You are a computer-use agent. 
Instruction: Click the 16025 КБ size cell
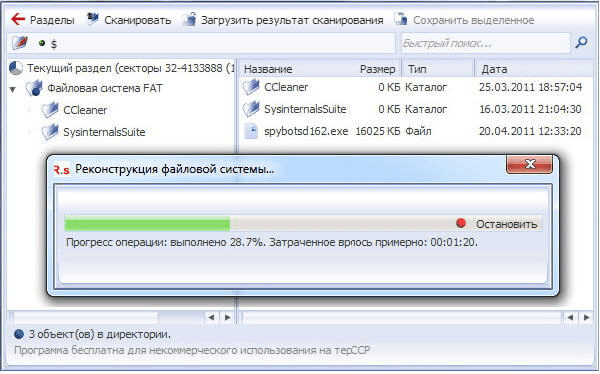click(x=378, y=131)
